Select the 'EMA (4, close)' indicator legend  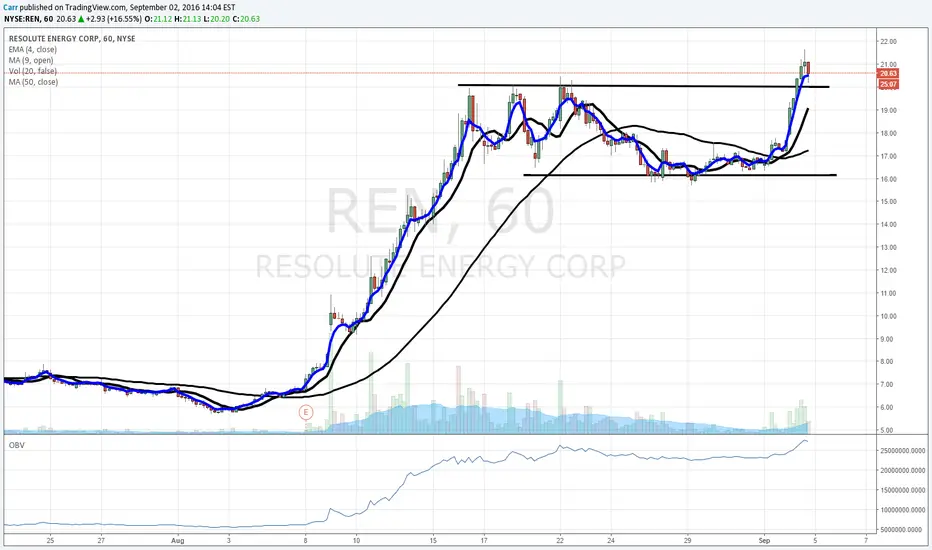point(33,49)
